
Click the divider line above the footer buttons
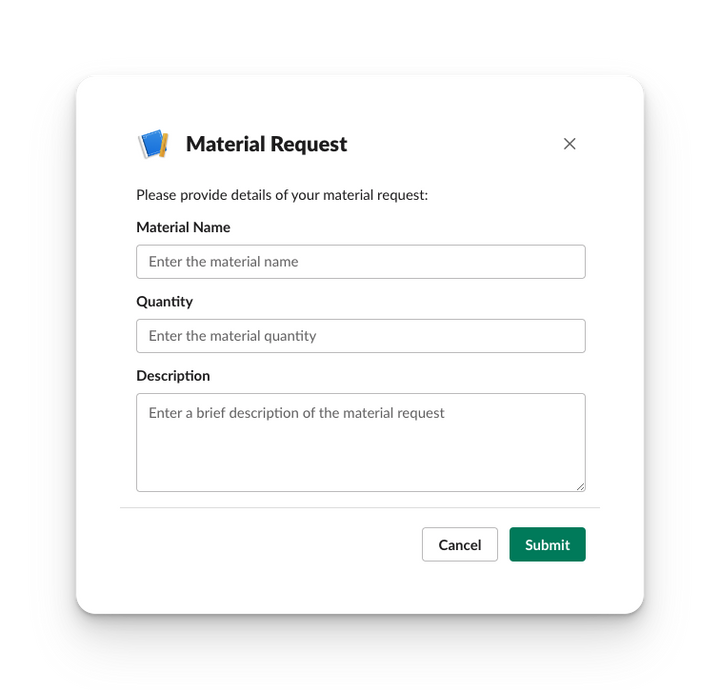[x=360, y=508]
